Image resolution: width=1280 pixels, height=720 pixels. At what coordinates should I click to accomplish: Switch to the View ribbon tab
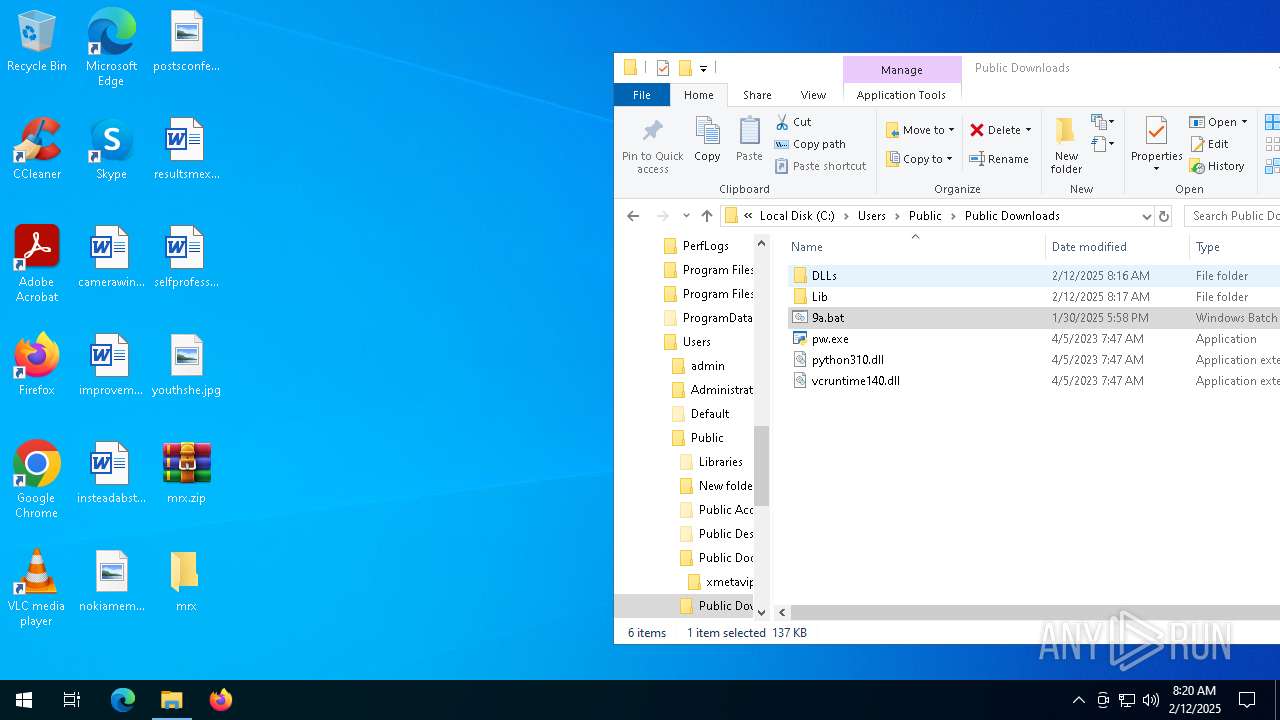[x=813, y=95]
